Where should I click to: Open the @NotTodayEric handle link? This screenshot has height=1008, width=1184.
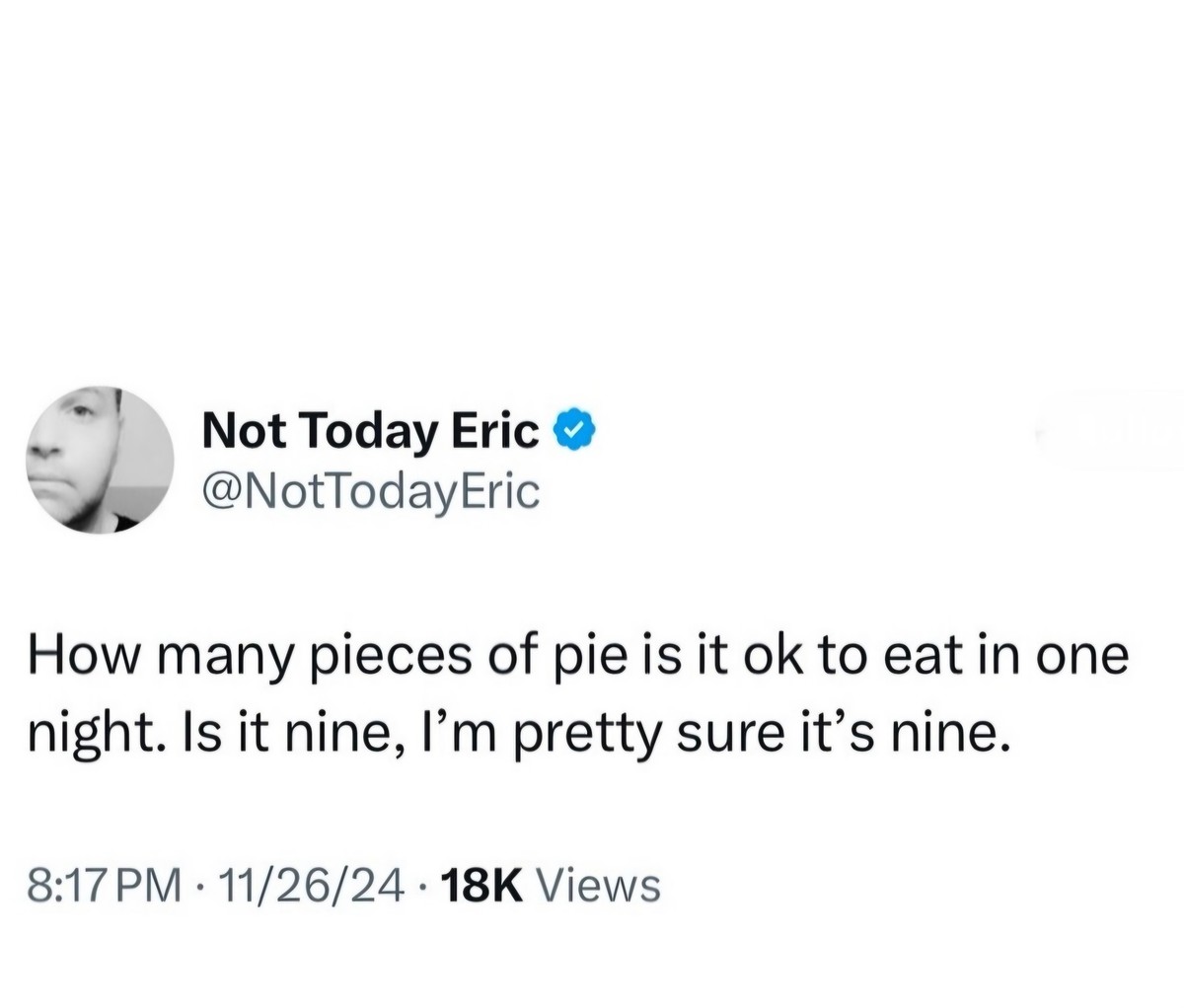click(370, 489)
